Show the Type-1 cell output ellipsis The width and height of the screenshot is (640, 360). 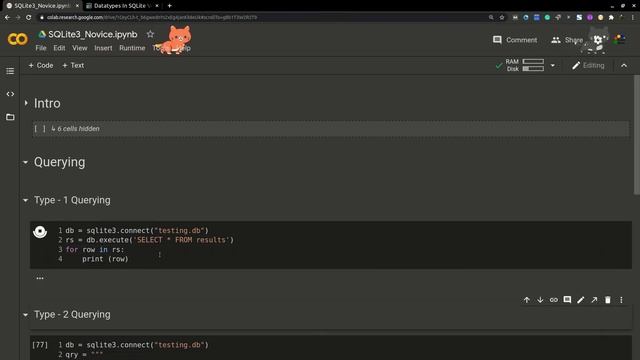(x=40, y=278)
